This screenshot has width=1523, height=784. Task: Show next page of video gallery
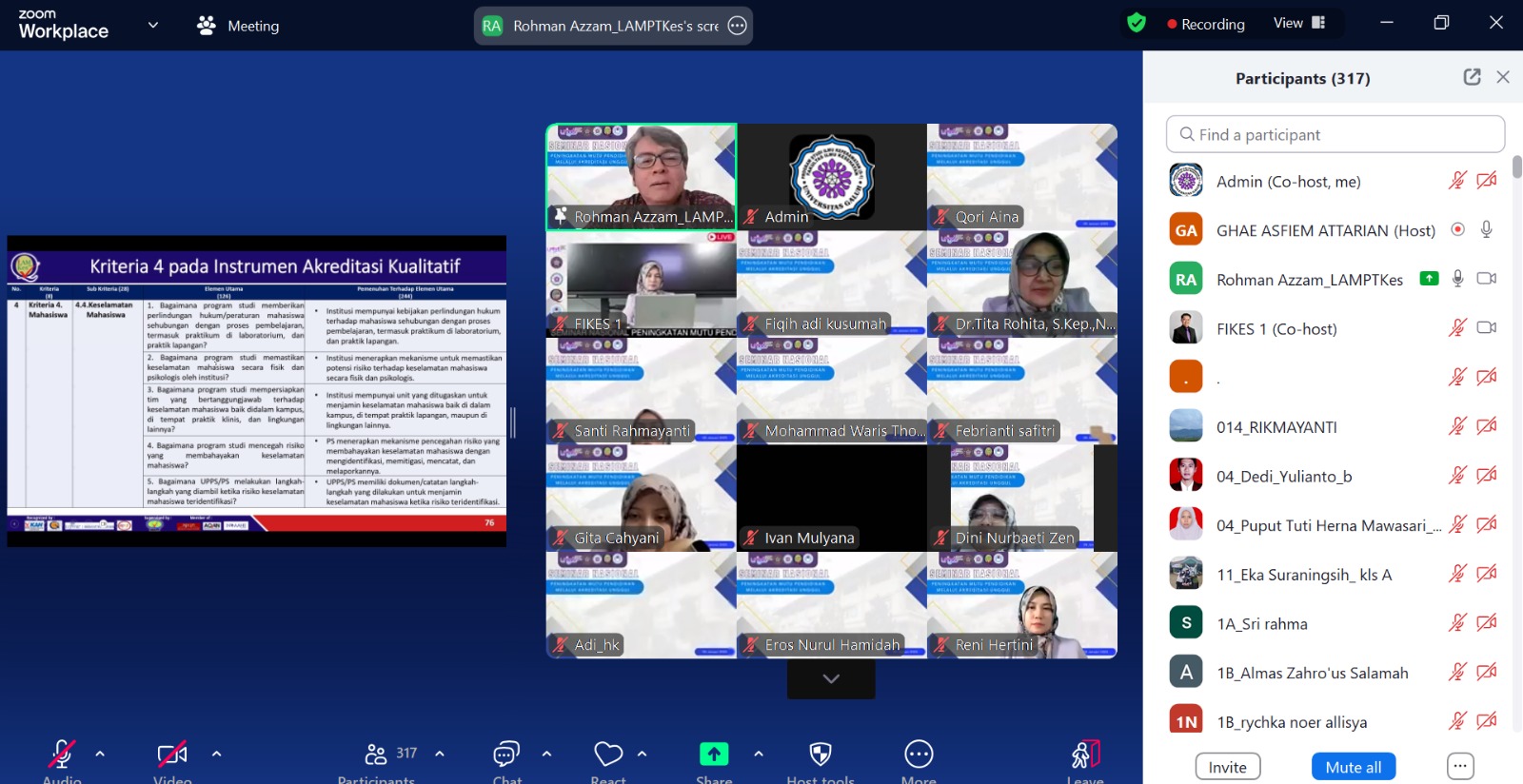point(831,678)
